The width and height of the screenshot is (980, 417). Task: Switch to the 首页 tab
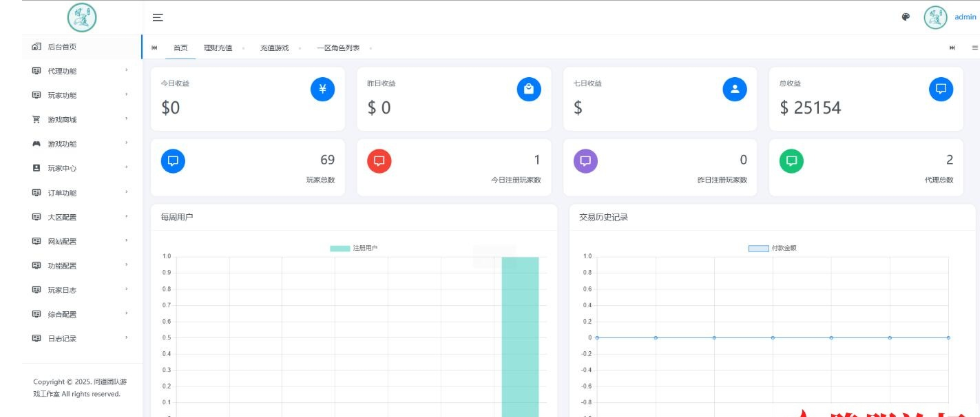click(181, 48)
